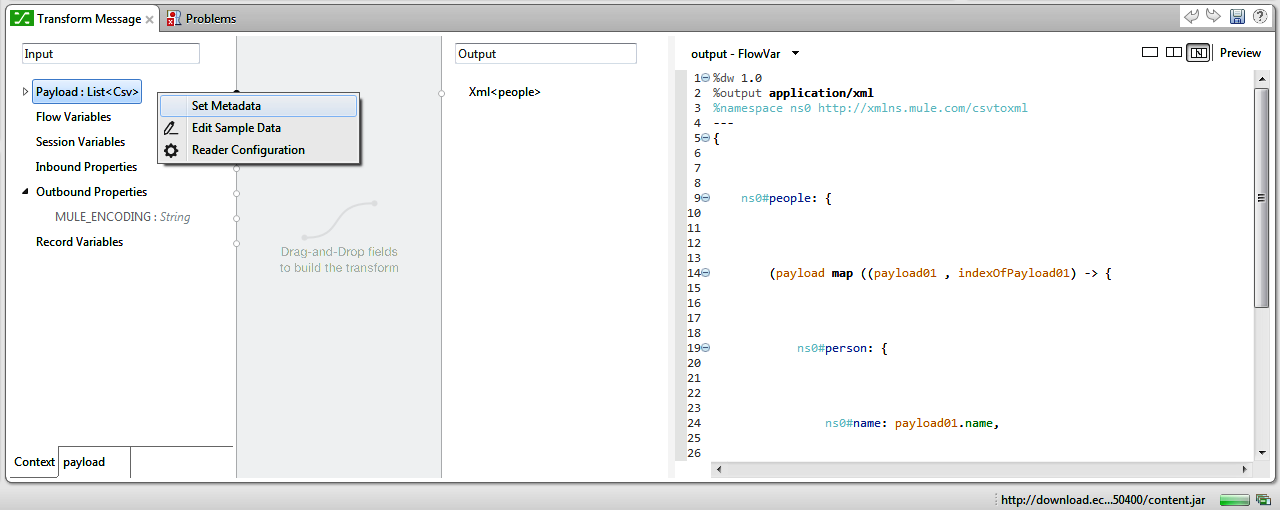Click the undo arrow icon
This screenshot has height=510, width=1280.
(1191, 17)
